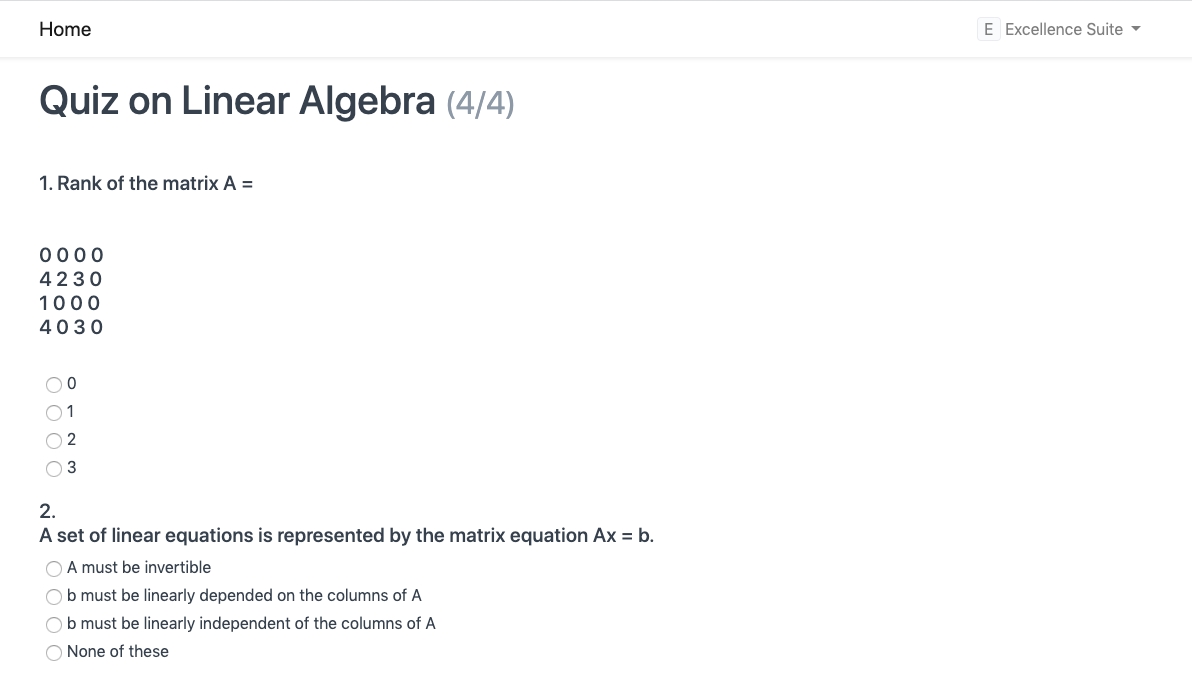Select the 'A must be invertible' radio
The width and height of the screenshot is (1192, 689).
pyautogui.click(x=54, y=568)
